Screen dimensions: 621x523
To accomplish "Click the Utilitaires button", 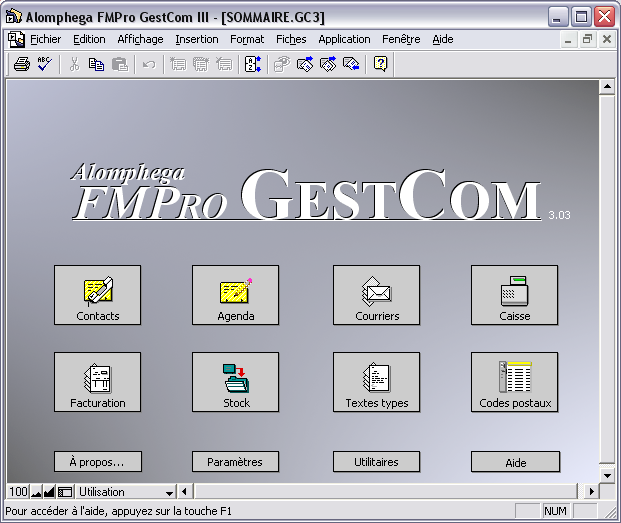I will point(376,462).
